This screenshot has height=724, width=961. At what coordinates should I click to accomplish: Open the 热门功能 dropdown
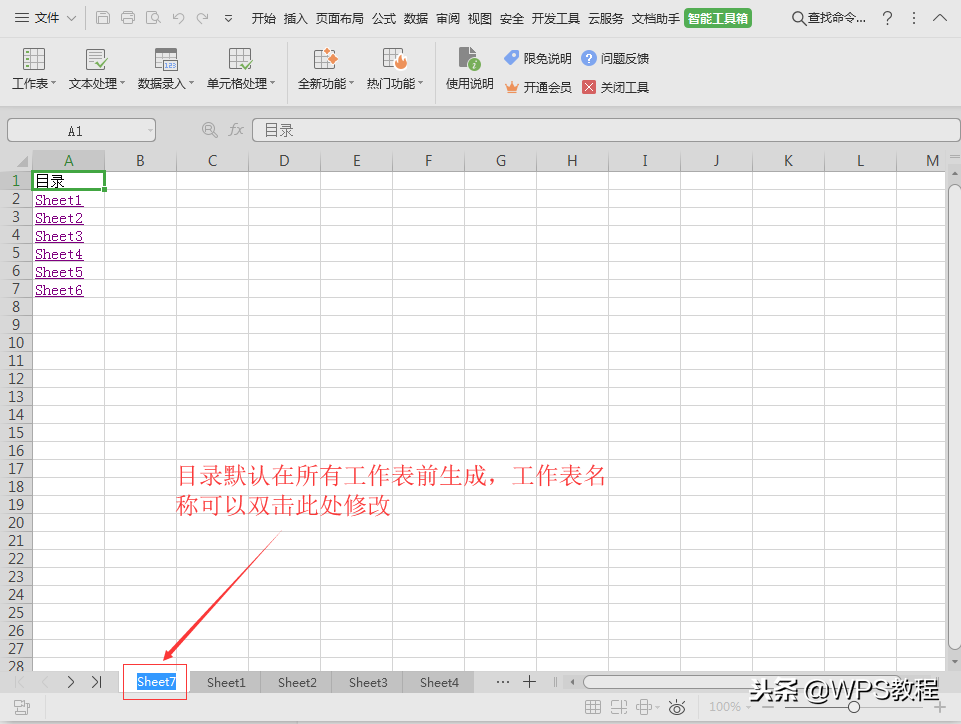(x=395, y=69)
